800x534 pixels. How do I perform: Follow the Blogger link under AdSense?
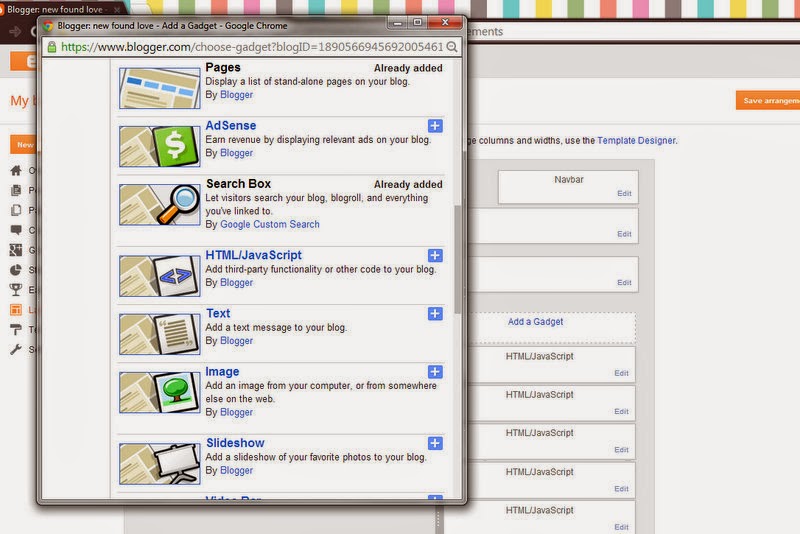point(236,153)
